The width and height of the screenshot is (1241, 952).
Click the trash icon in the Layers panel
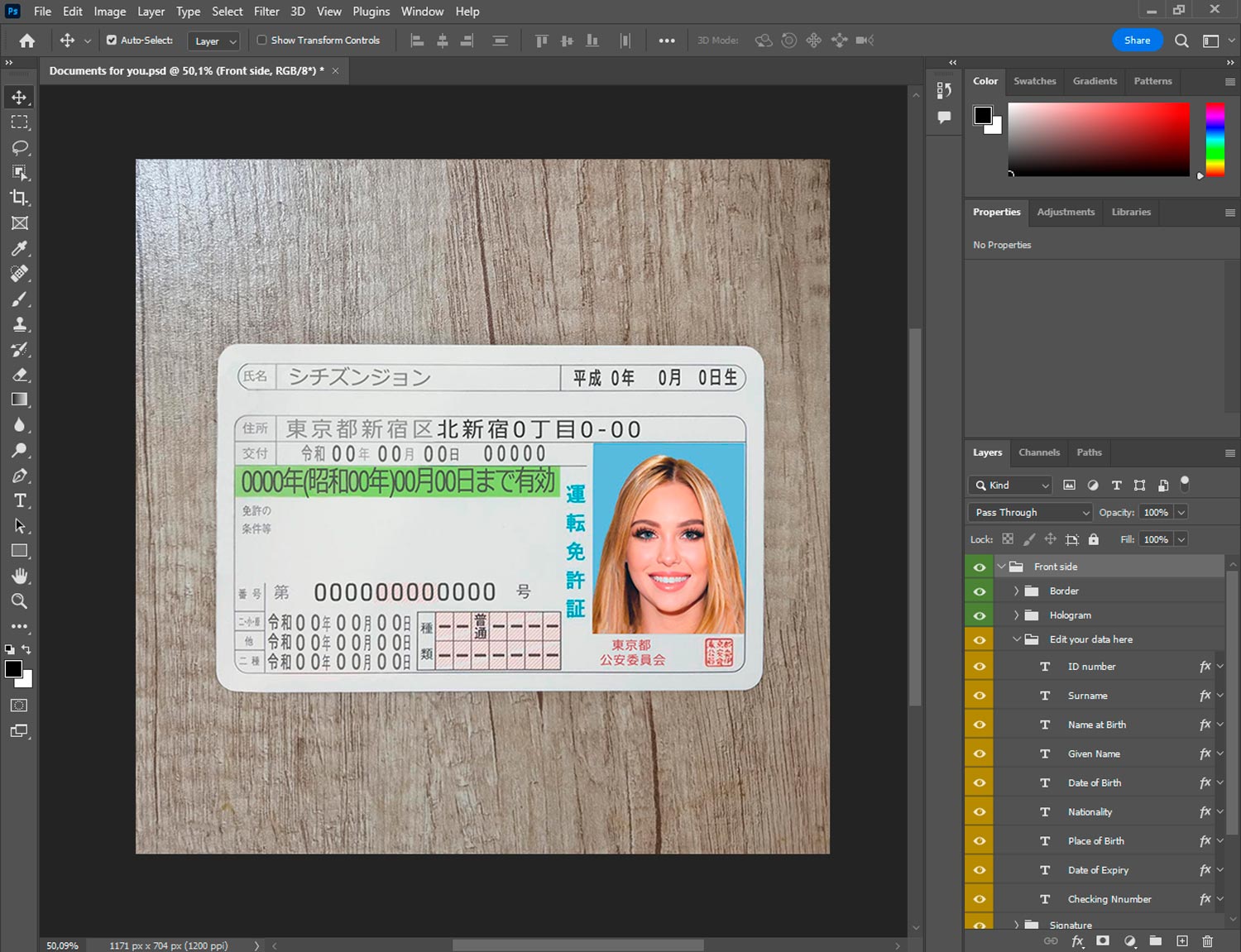[1207, 941]
